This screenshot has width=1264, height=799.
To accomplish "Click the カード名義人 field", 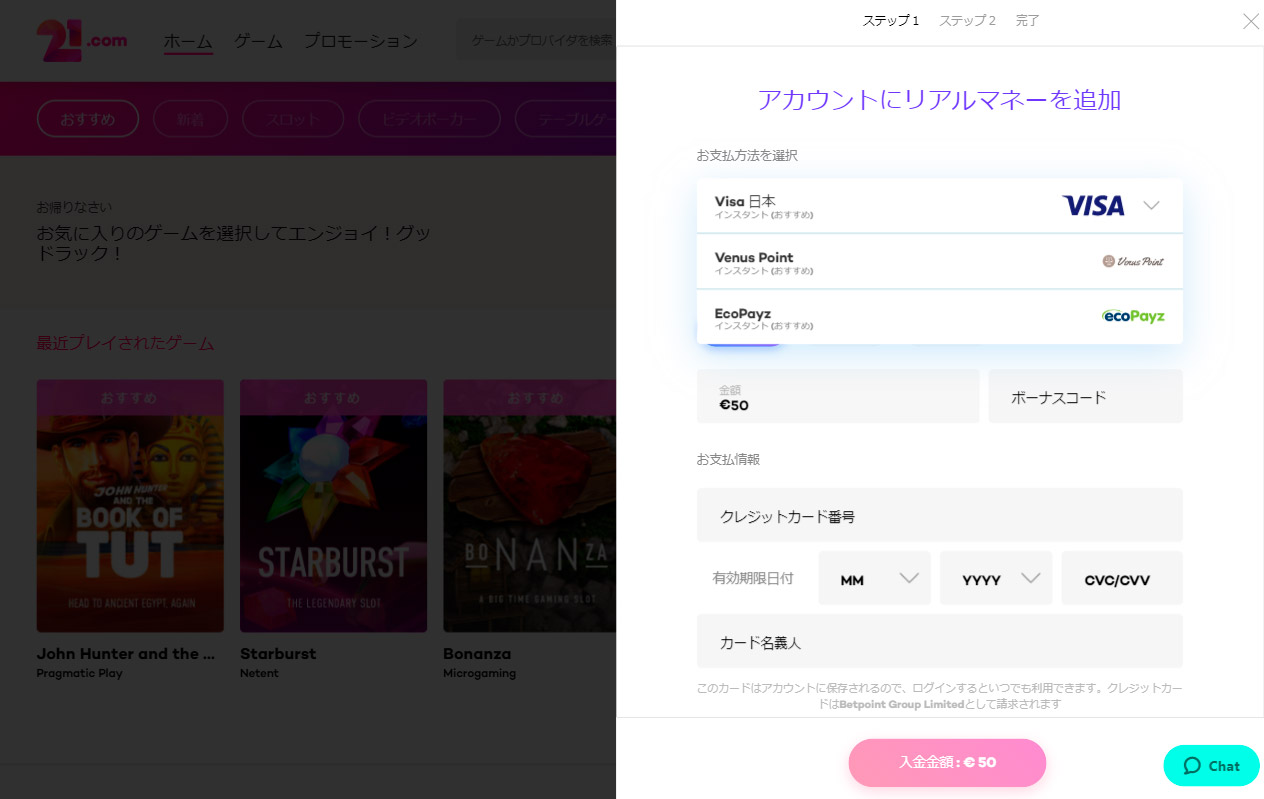I will 939,641.
